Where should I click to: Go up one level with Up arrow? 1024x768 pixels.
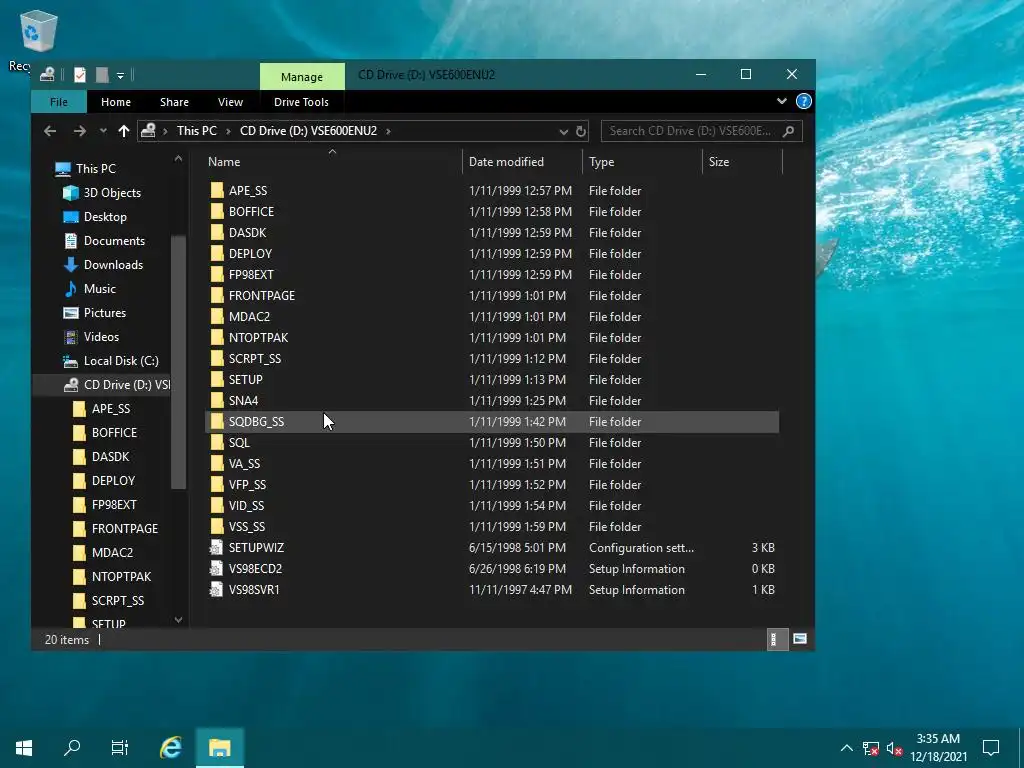(123, 131)
